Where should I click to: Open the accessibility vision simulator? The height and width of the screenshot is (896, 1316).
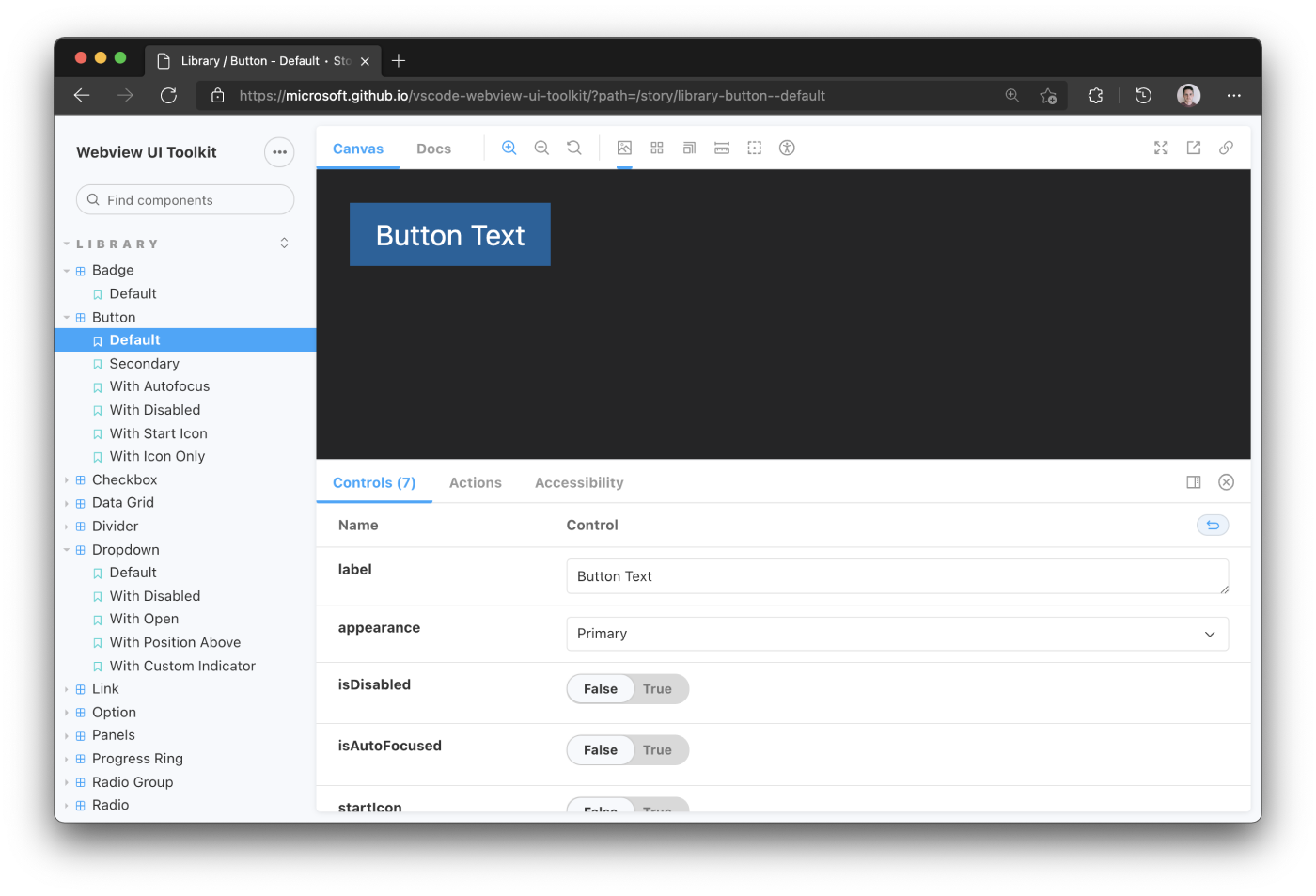click(x=787, y=148)
